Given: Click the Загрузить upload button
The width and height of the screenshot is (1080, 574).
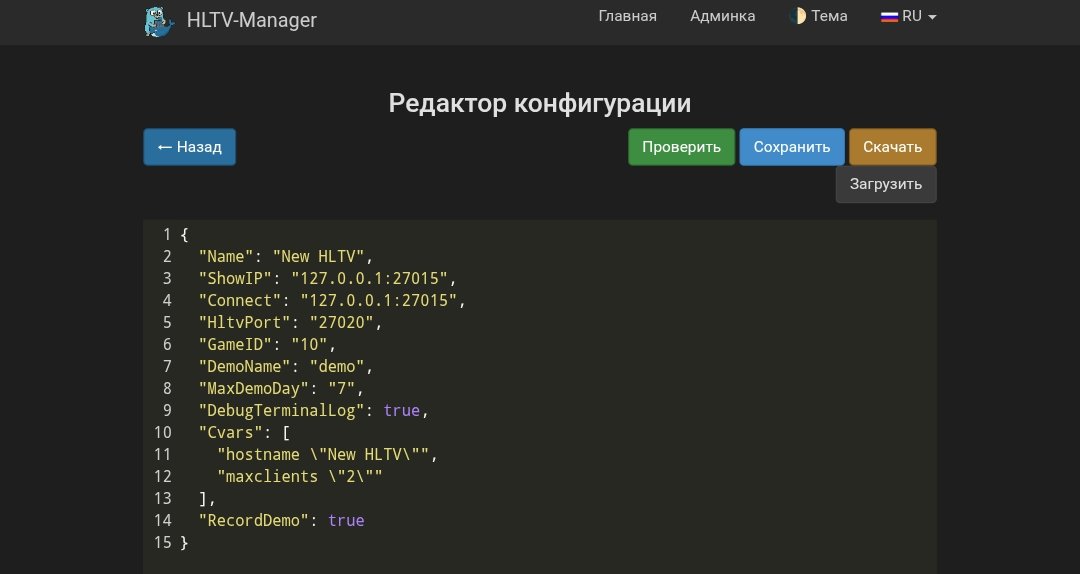Looking at the screenshot, I should (x=886, y=185).
